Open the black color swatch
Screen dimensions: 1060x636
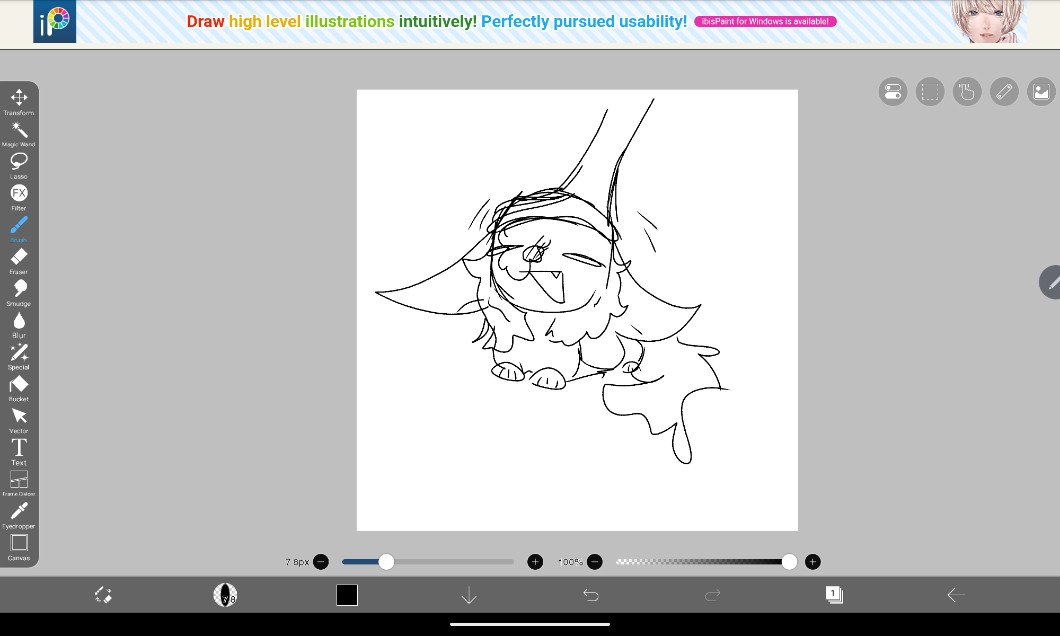click(347, 595)
